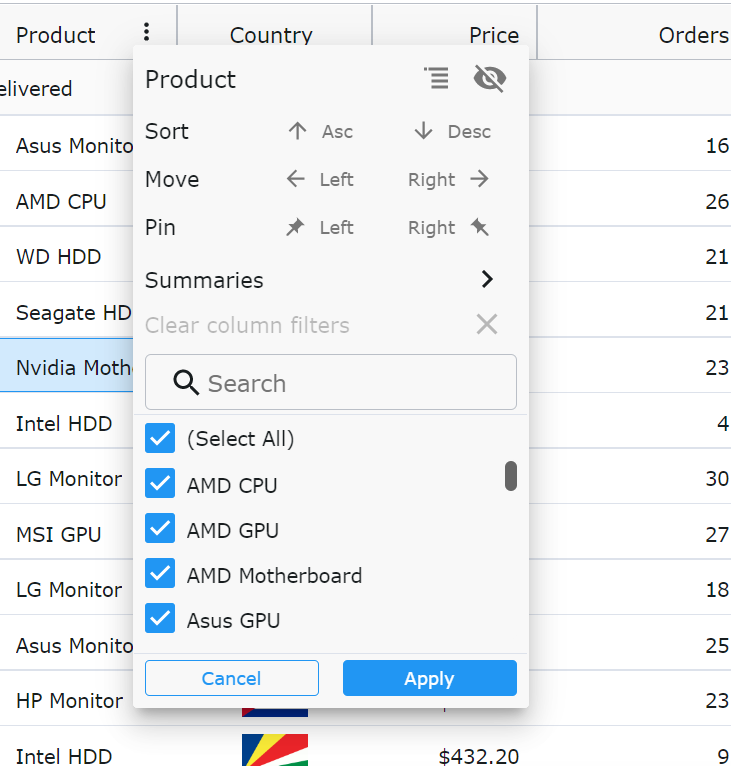Sort ascending with the up arrow

point(297,131)
